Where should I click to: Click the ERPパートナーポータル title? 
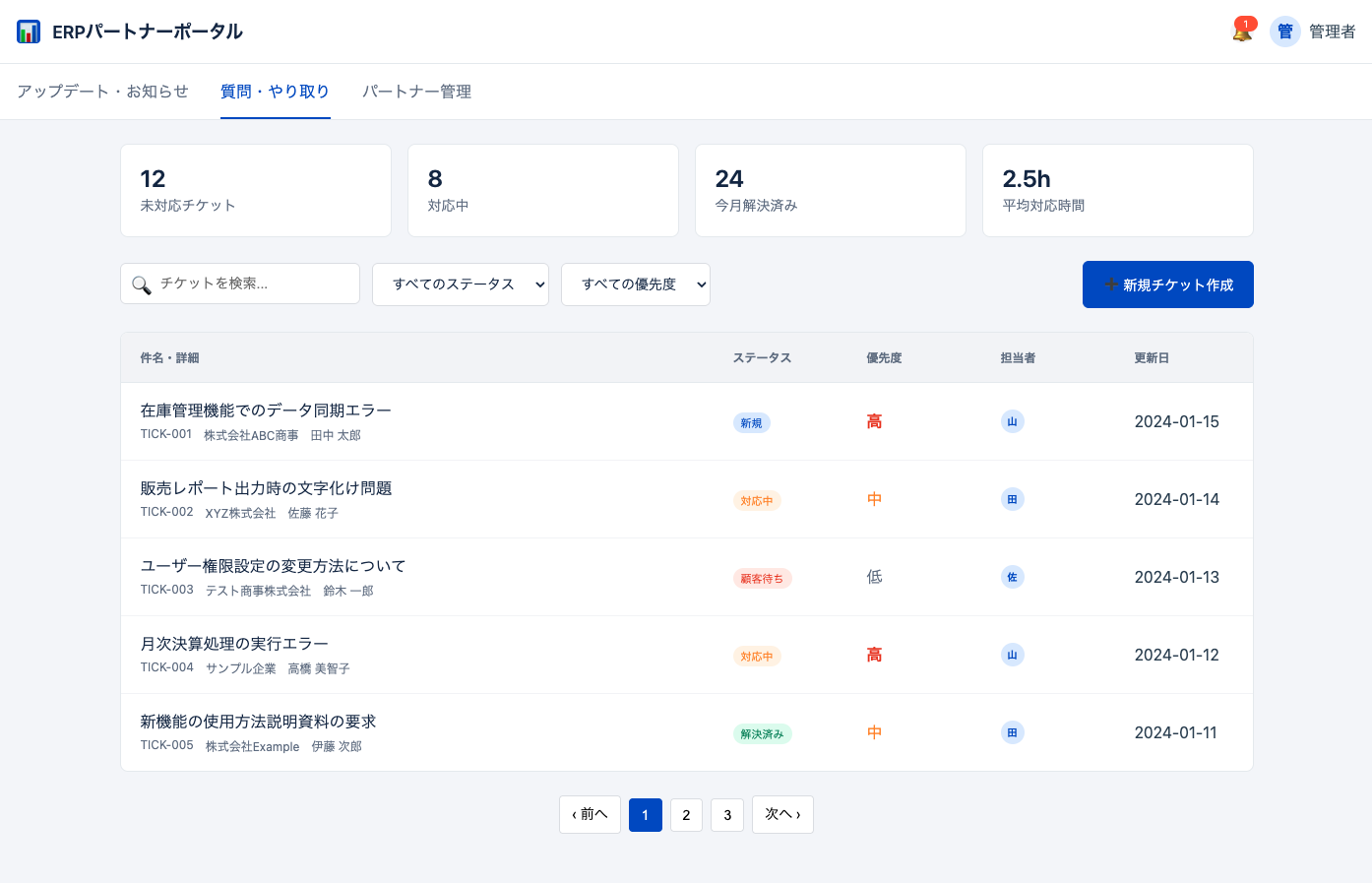coord(148,32)
